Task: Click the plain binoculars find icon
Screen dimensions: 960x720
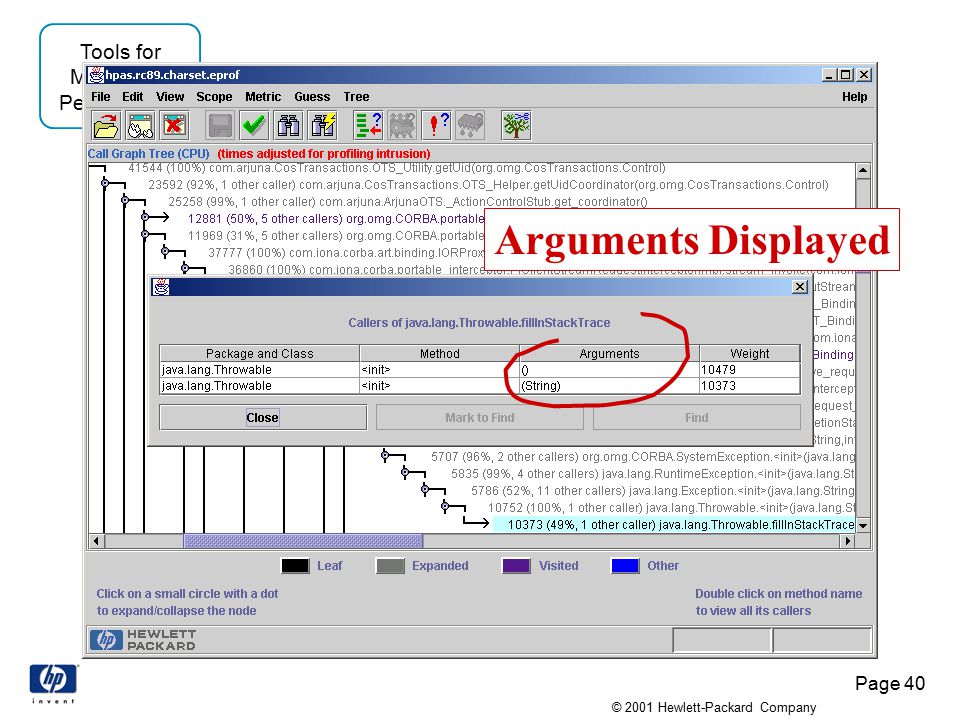Action: pos(288,126)
